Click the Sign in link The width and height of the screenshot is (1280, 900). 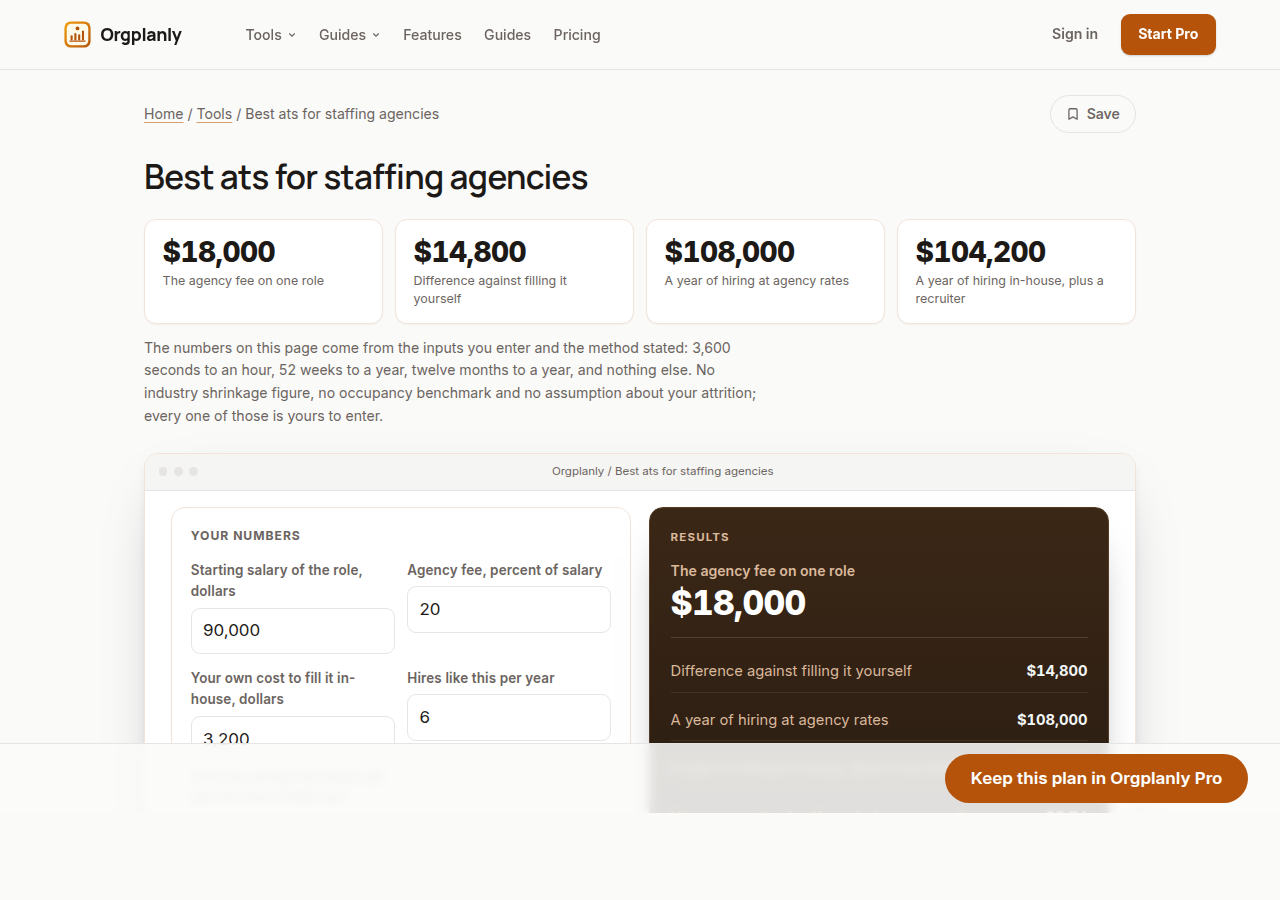(1075, 34)
